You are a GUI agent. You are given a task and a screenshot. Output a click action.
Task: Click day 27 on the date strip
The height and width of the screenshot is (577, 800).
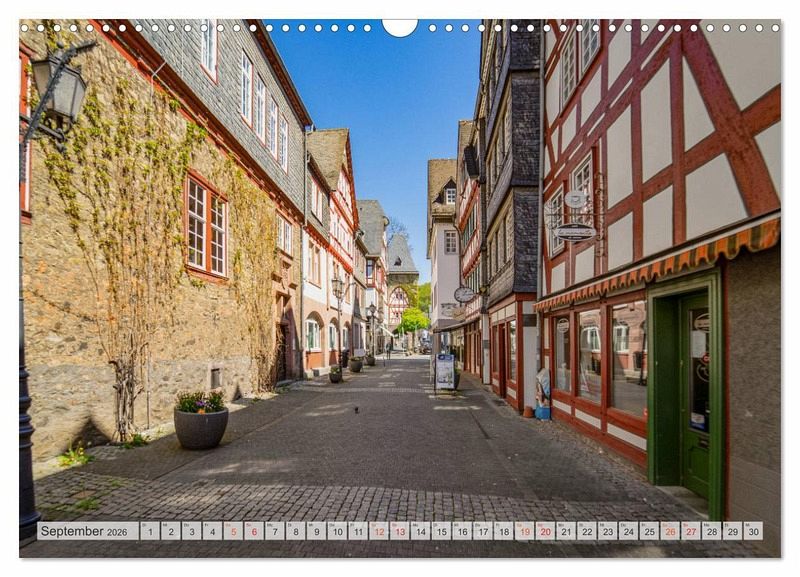tap(690, 531)
